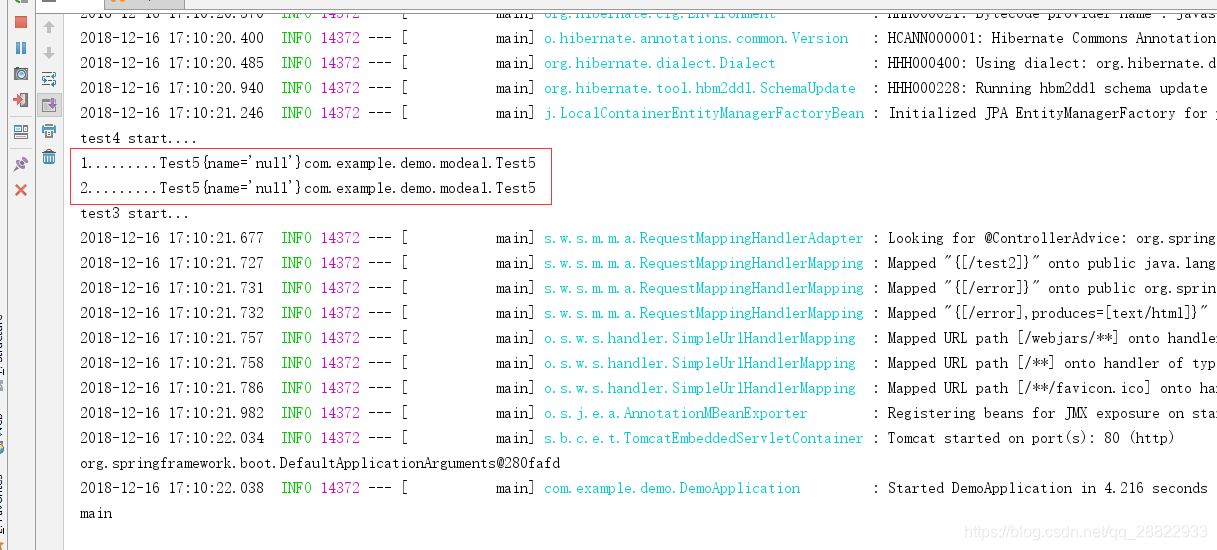Click the 'test3 start...' output line
The width and height of the screenshot is (1217, 550).
[x=135, y=213]
